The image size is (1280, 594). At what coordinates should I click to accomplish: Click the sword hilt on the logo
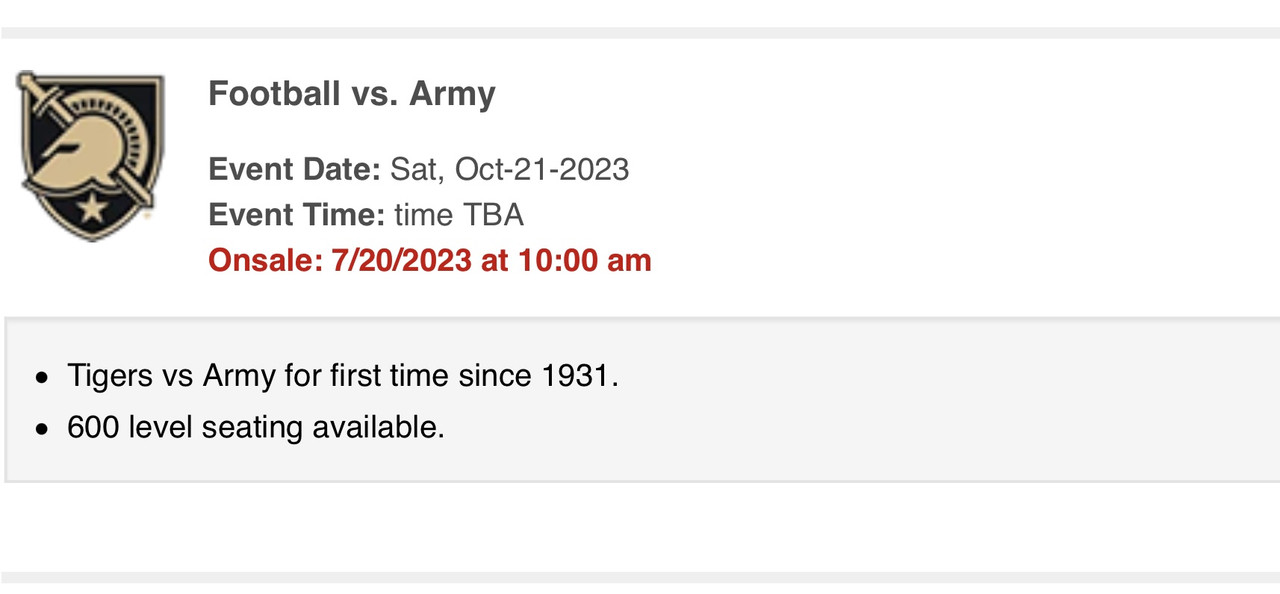(39, 93)
